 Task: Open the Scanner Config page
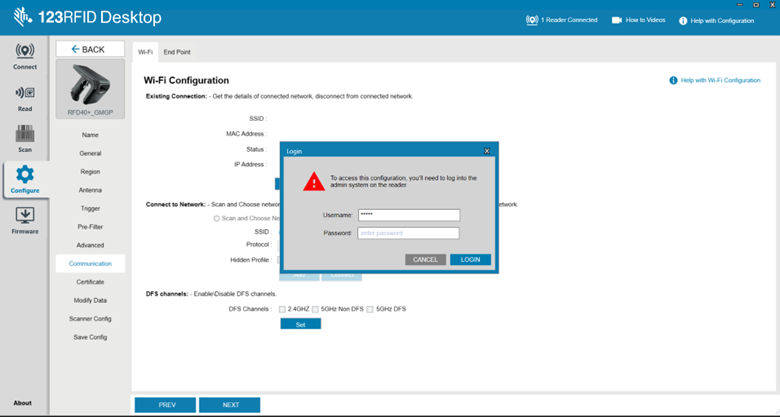point(90,319)
